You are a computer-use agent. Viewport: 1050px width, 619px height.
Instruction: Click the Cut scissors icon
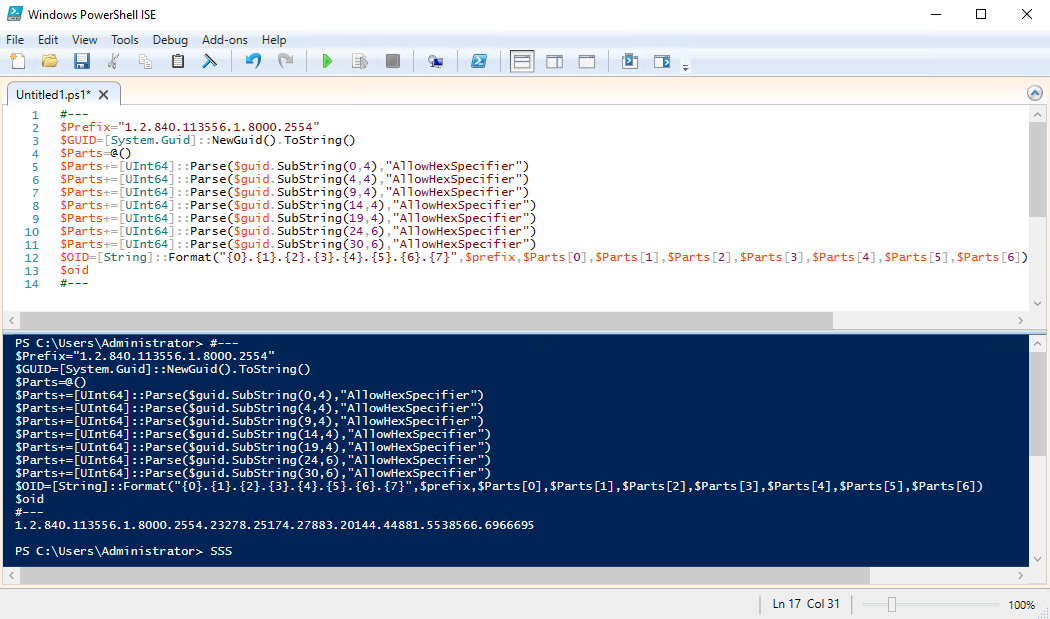click(x=113, y=62)
